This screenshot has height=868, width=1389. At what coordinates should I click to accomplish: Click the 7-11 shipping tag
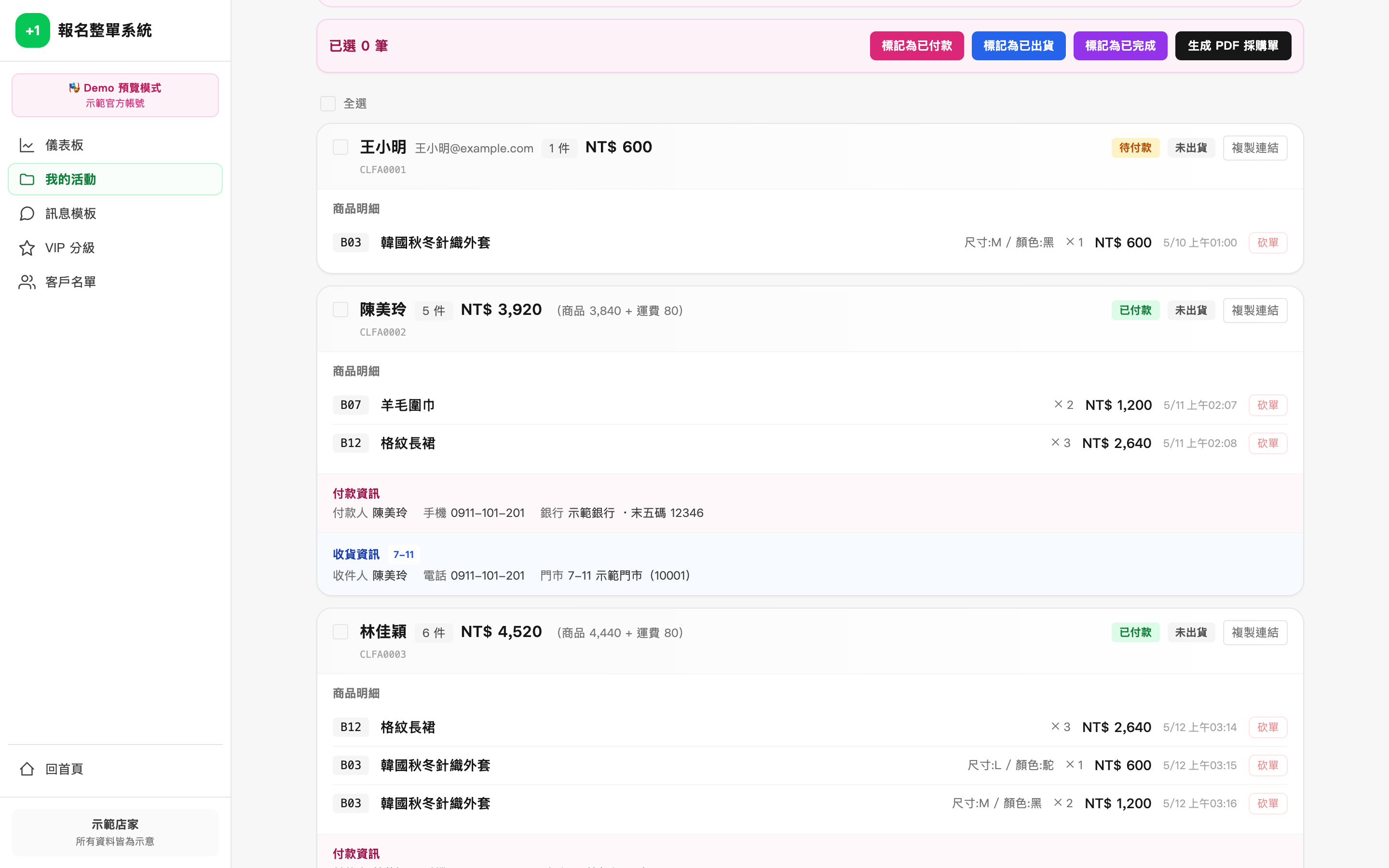[x=404, y=555]
